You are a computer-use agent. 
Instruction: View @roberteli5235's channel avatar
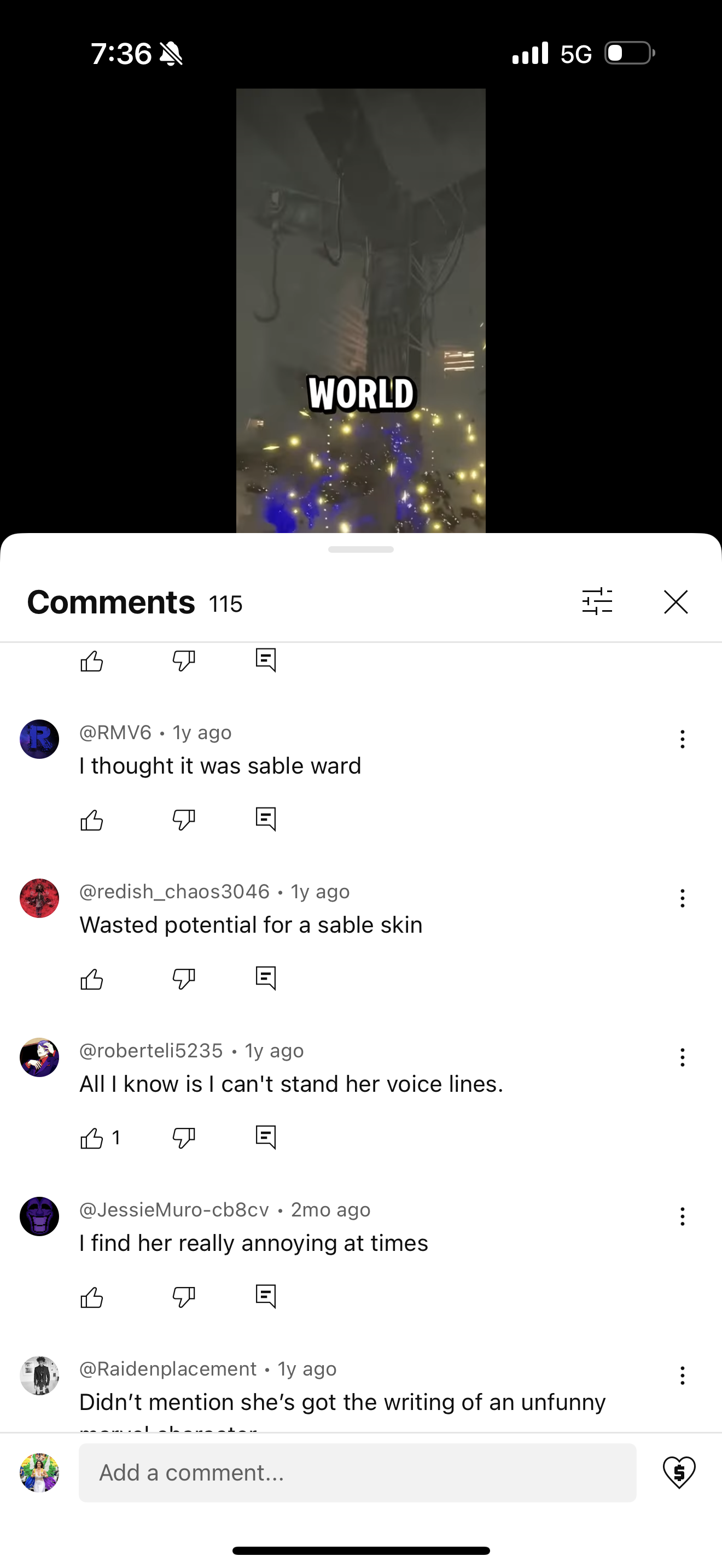coord(39,1057)
